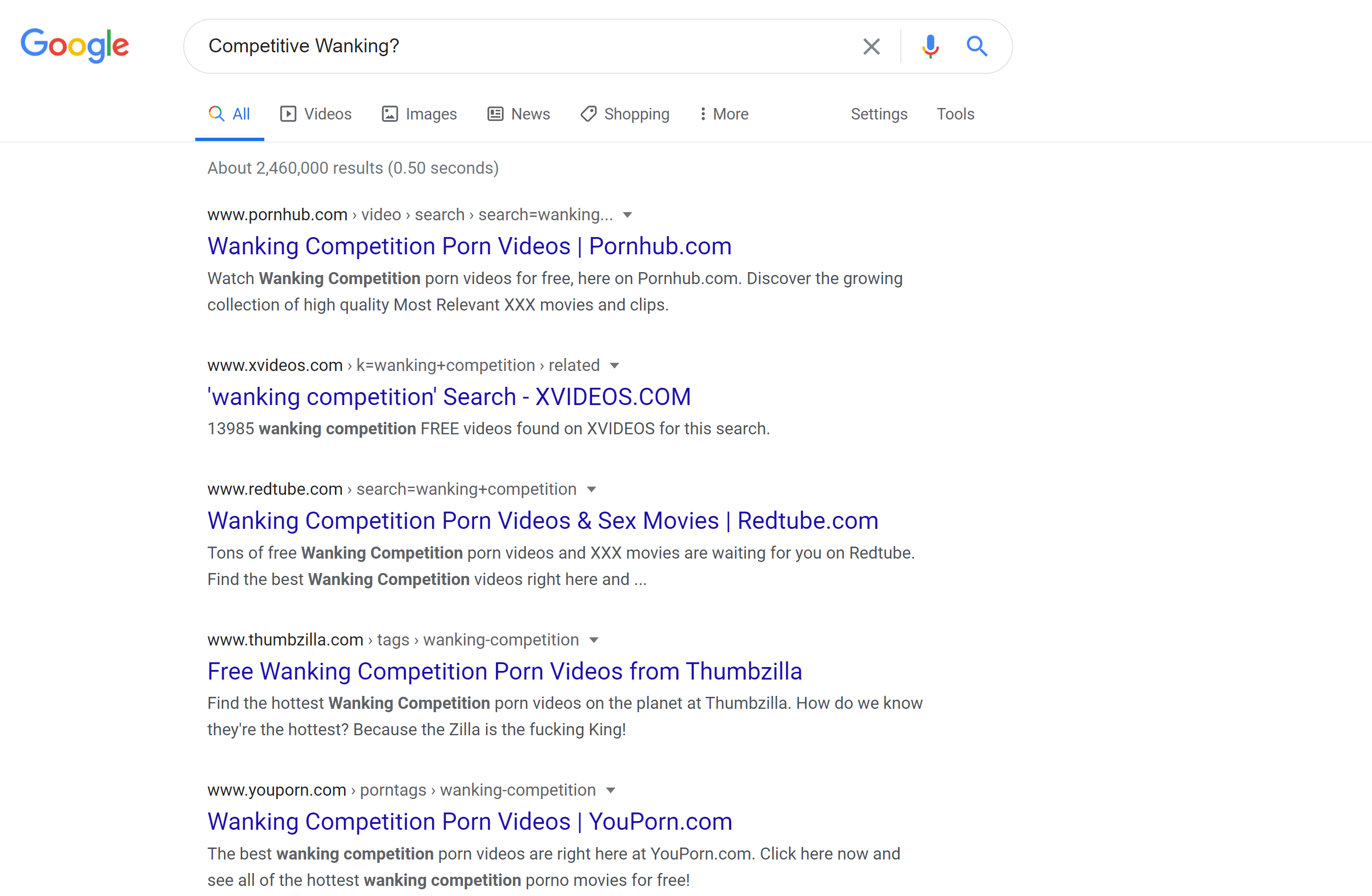The image size is (1372, 896).
Task: Click the magnifying glass search icon
Action: (977, 46)
